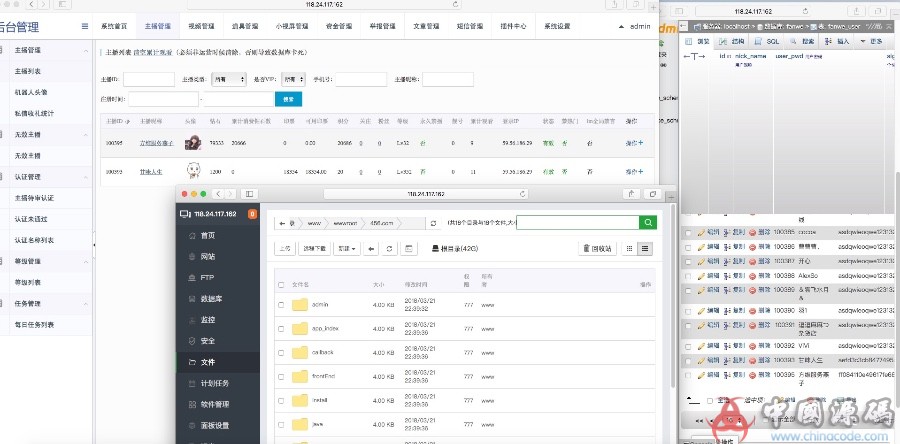The height and width of the screenshot is (444, 900).
Task: Click the green search magnifier button in file manager
Action: 648,223
